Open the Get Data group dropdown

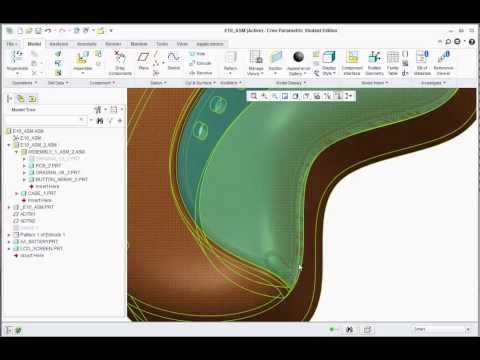(58, 83)
